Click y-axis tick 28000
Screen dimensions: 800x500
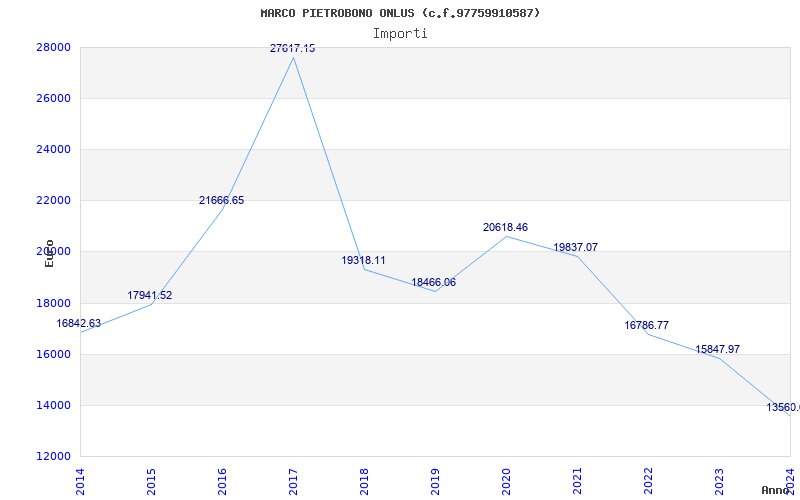(x=53, y=47)
